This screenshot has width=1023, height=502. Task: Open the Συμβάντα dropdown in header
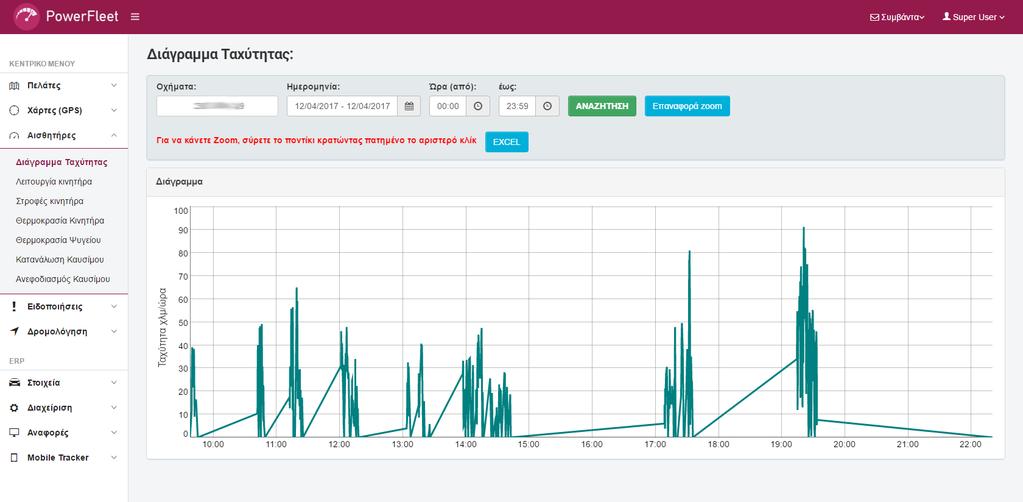click(x=898, y=18)
